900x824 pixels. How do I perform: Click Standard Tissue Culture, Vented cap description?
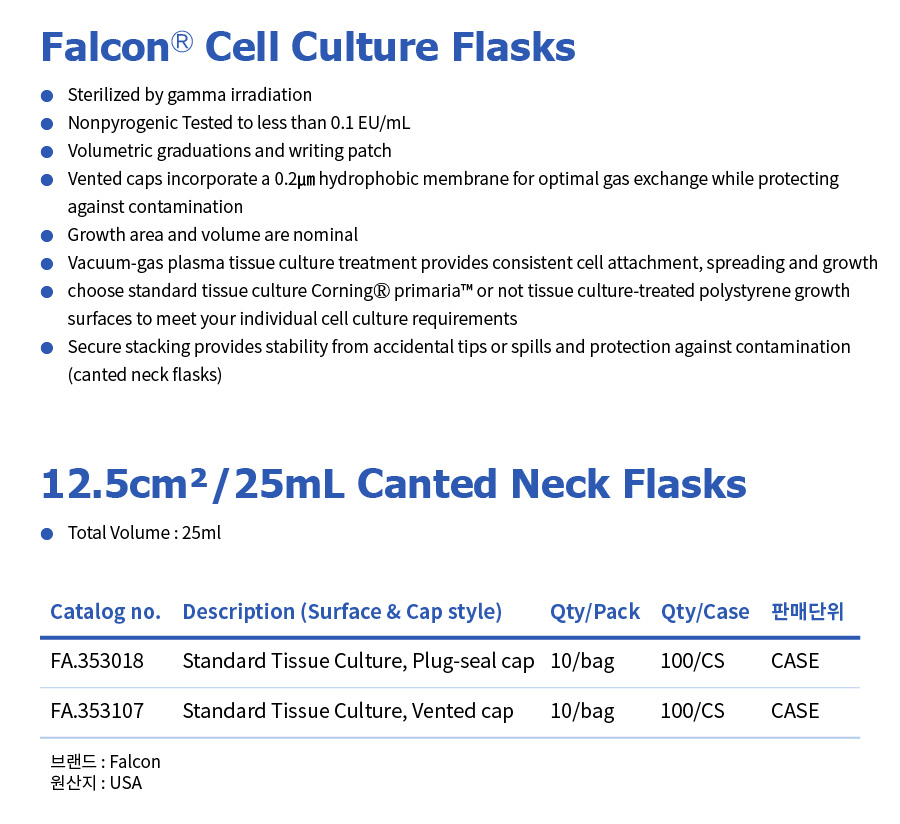pyautogui.click(x=348, y=712)
